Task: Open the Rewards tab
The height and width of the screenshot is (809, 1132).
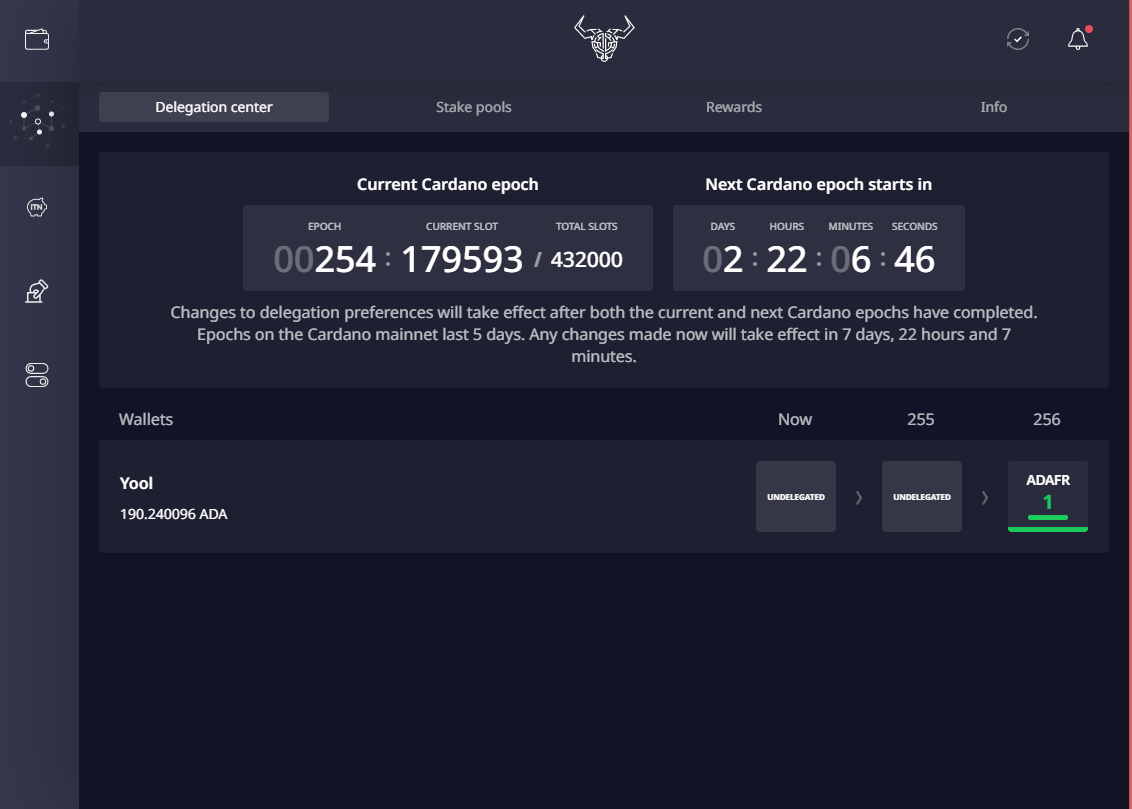Action: [x=733, y=107]
